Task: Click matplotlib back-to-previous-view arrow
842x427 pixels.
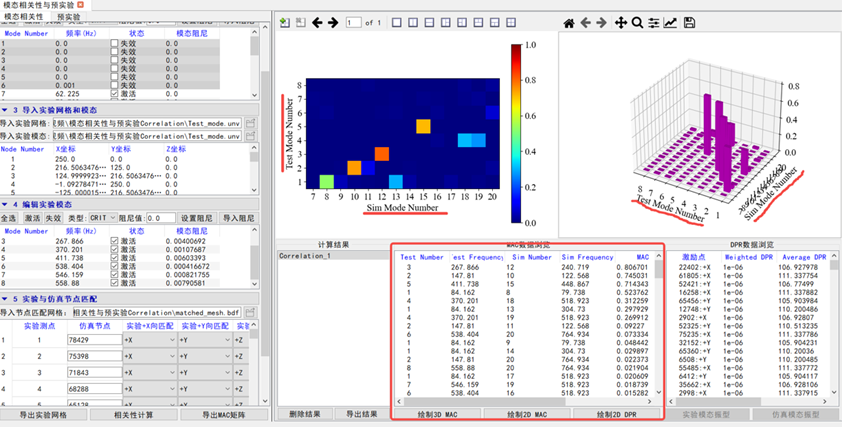Action: [x=585, y=23]
